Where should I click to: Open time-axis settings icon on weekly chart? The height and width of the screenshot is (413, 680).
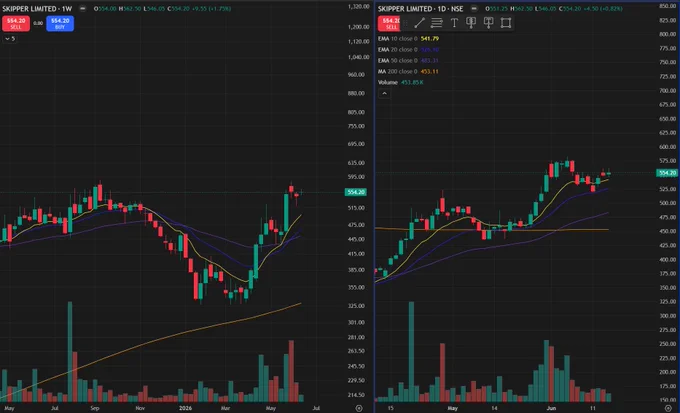pos(358,408)
